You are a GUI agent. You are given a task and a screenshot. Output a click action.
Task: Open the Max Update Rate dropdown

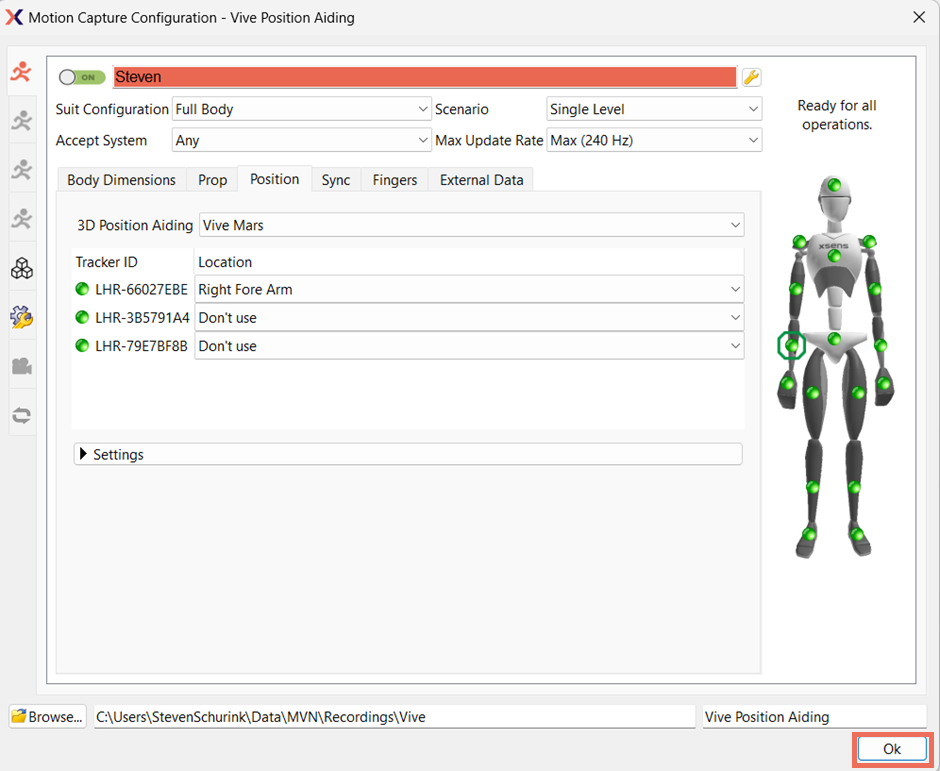click(x=654, y=141)
